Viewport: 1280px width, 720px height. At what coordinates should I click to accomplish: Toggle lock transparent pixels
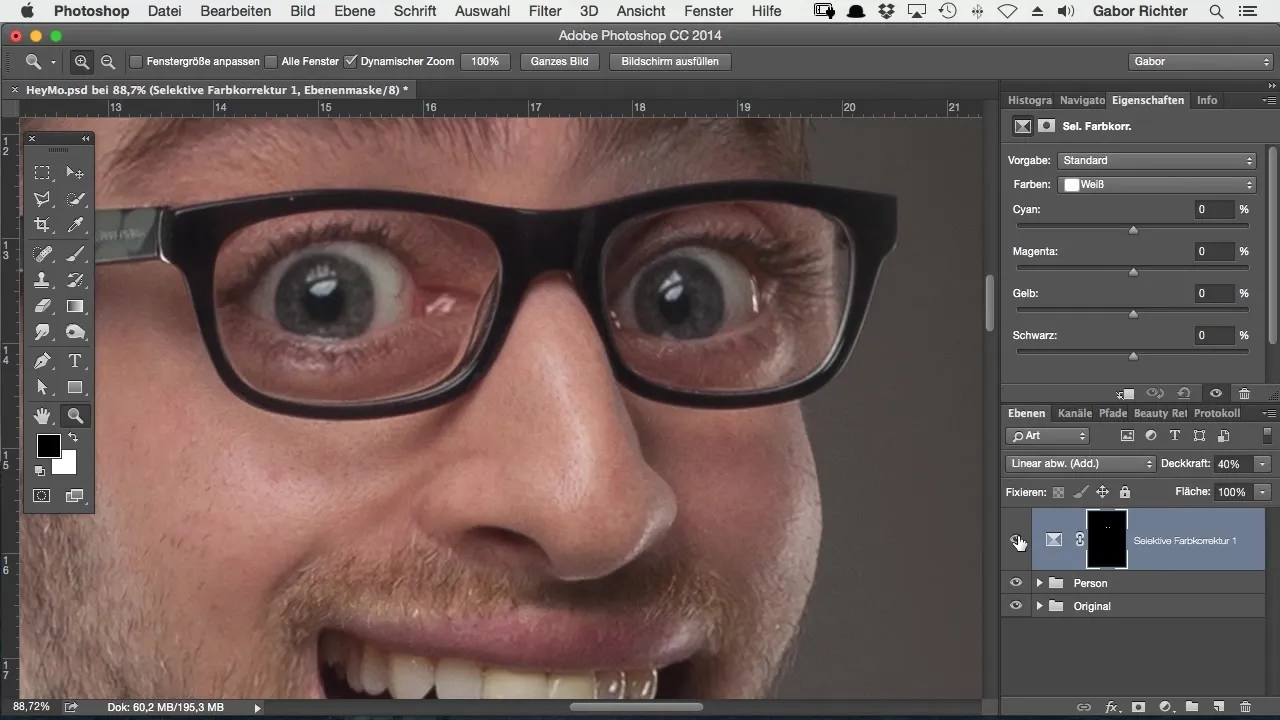coord(1058,492)
